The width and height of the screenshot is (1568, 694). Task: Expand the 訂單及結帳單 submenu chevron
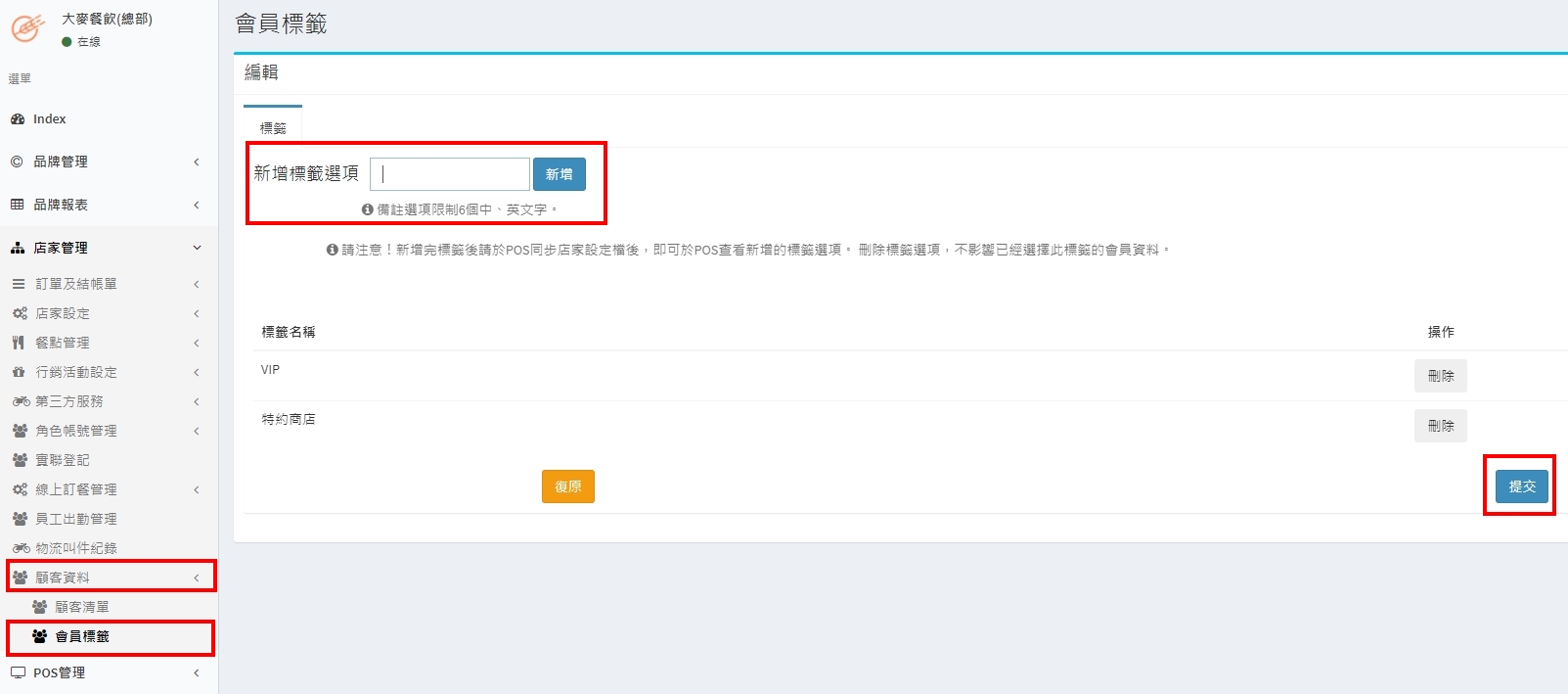[197, 284]
